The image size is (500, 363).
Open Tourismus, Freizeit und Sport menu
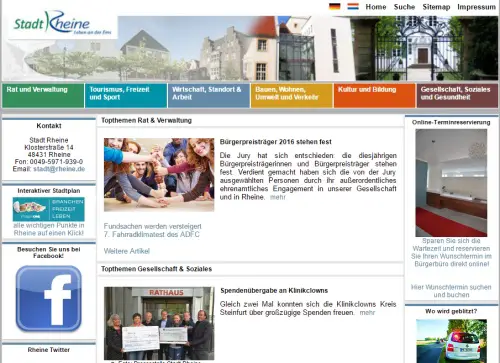[126, 96]
